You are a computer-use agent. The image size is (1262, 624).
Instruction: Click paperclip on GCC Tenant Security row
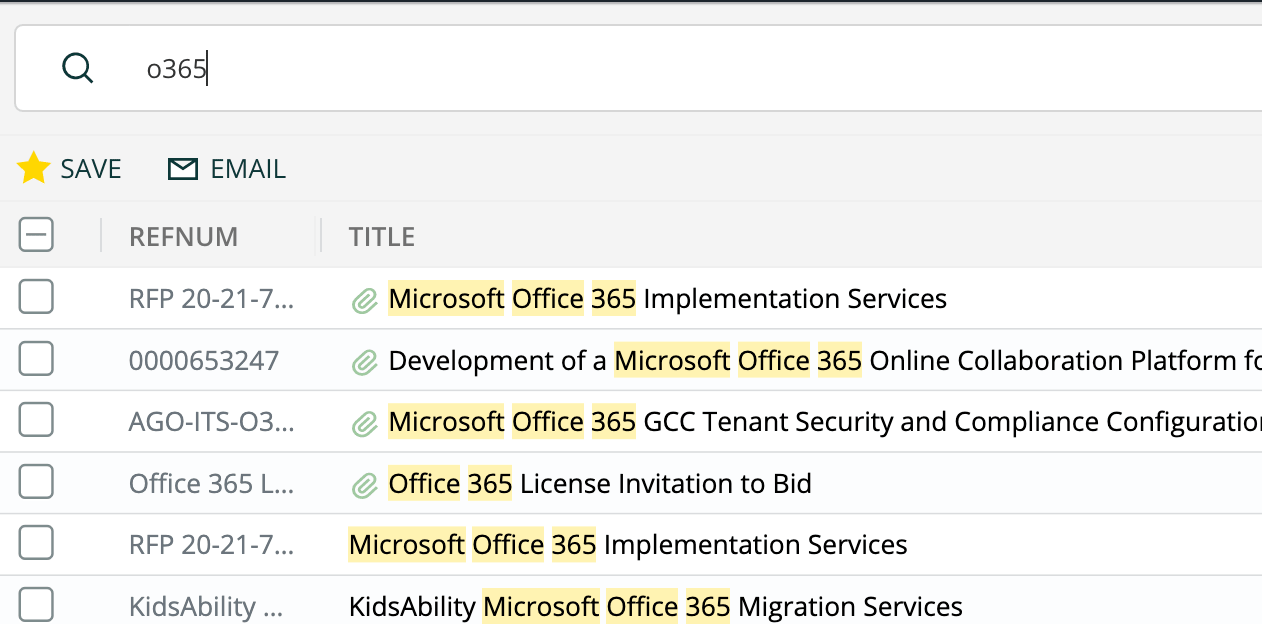(364, 423)
